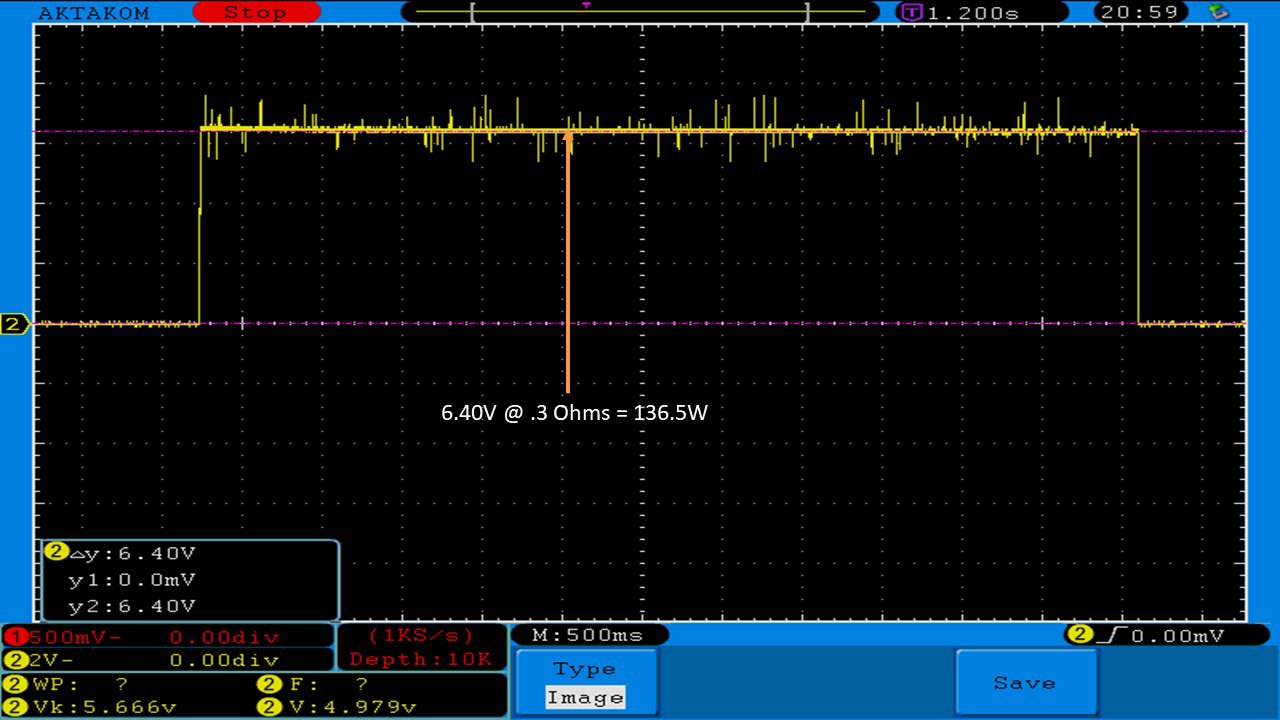This screenshot has width=1280, height=720.
Task: Click the waveform memory position bar
Action: (638, 12)
